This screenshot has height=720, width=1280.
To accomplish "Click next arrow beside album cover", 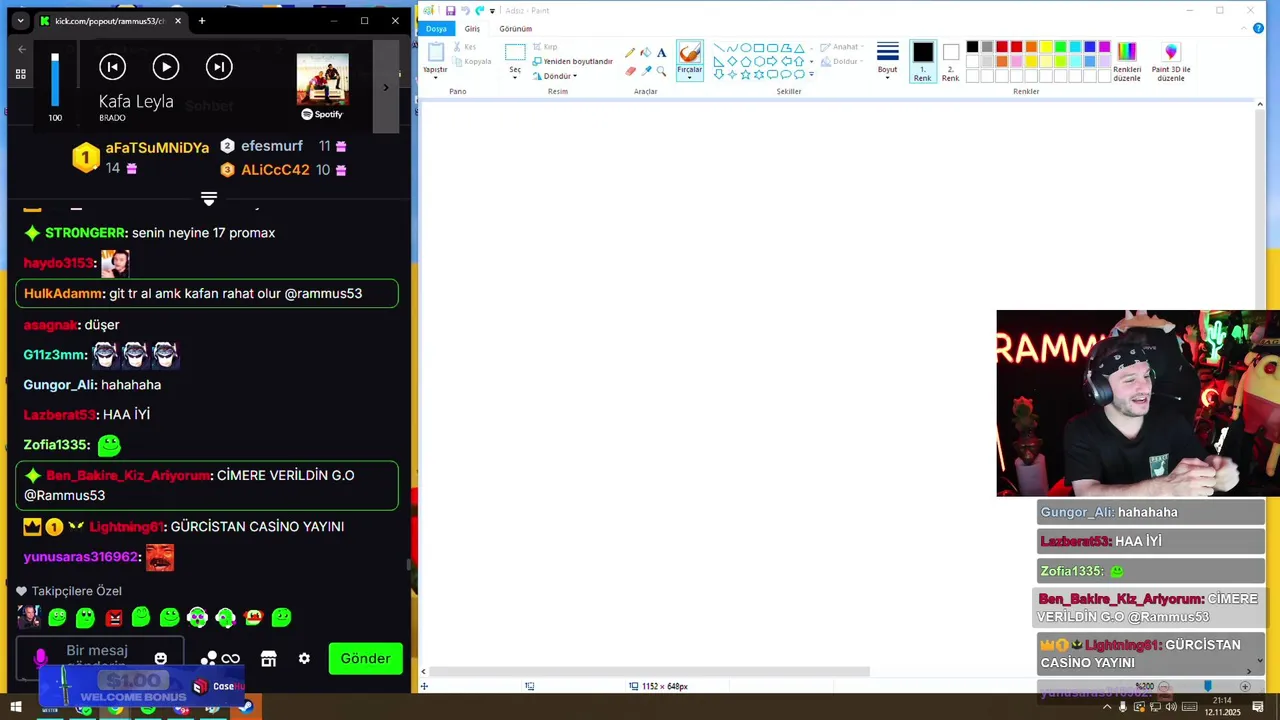I will [386, 88].
